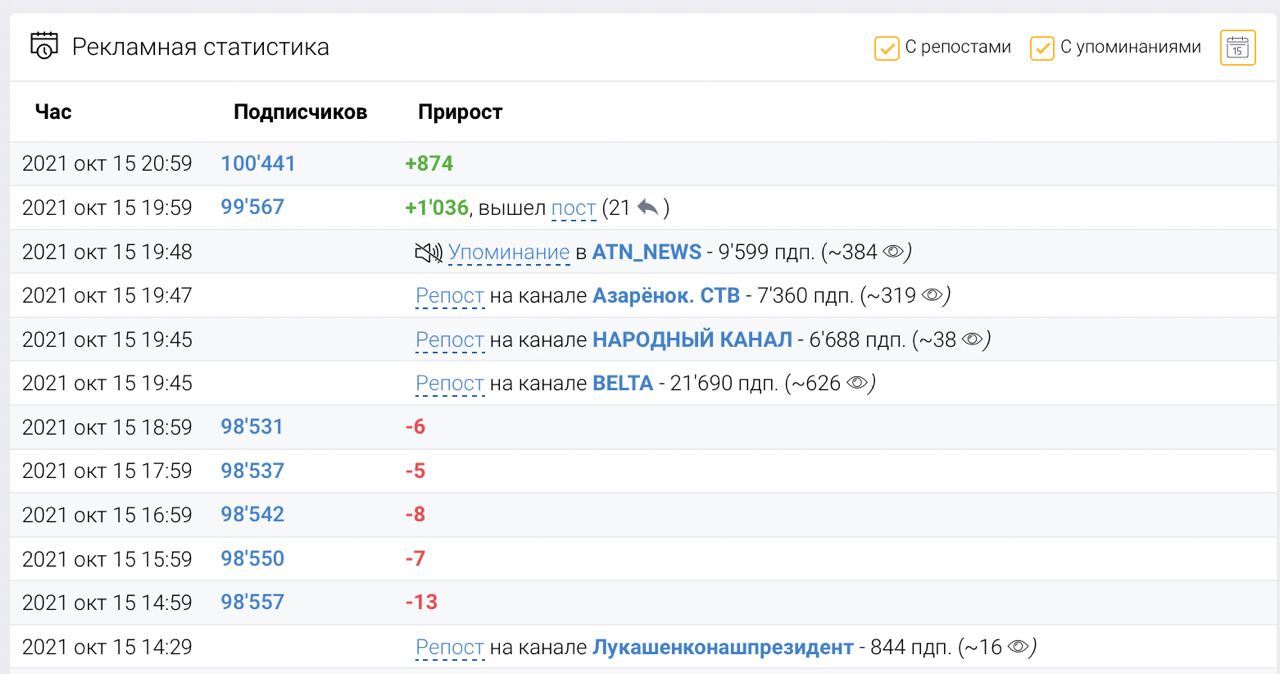Click the advertising statistics clock-calendar icon
The width and height of the screenshot is (1280, 674).
[x=45, y=46]
